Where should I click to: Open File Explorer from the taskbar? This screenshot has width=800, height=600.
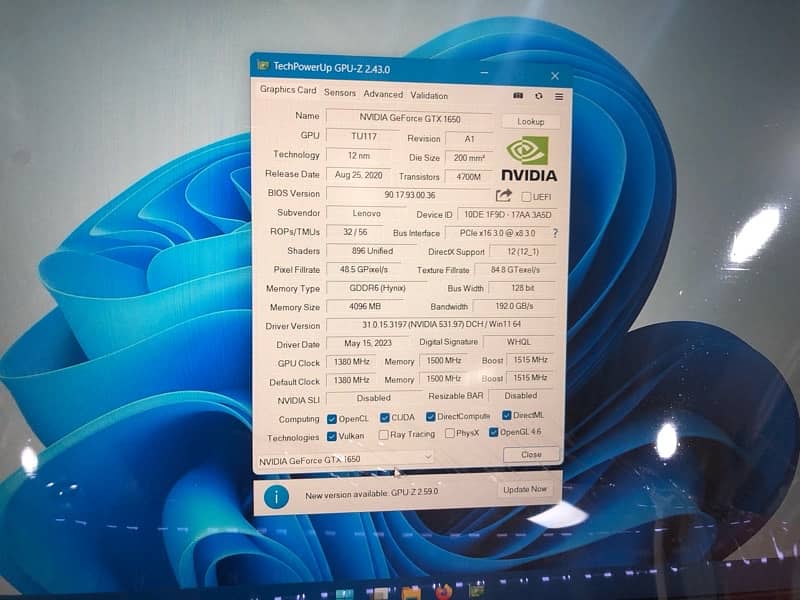point(411,593)
